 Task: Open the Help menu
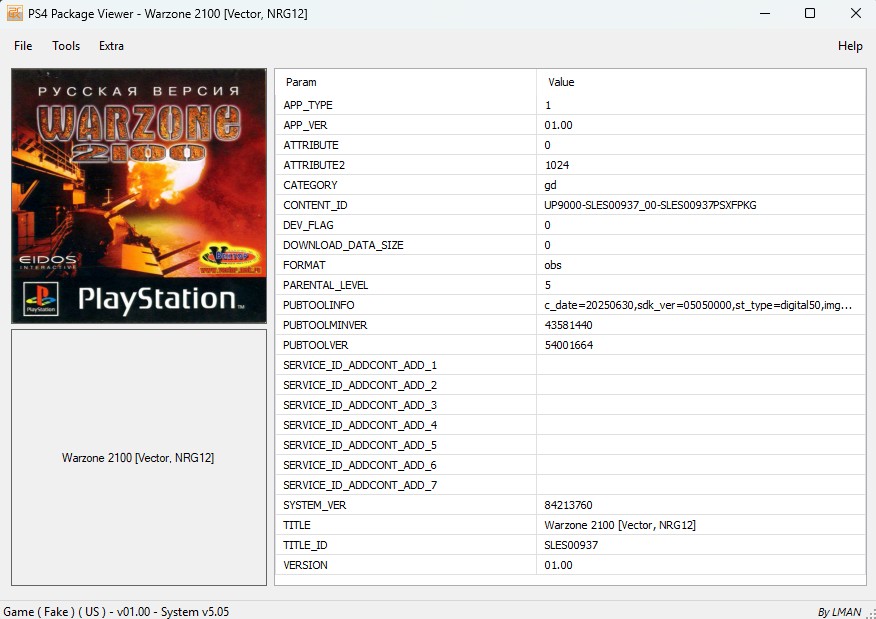point(850,46)
